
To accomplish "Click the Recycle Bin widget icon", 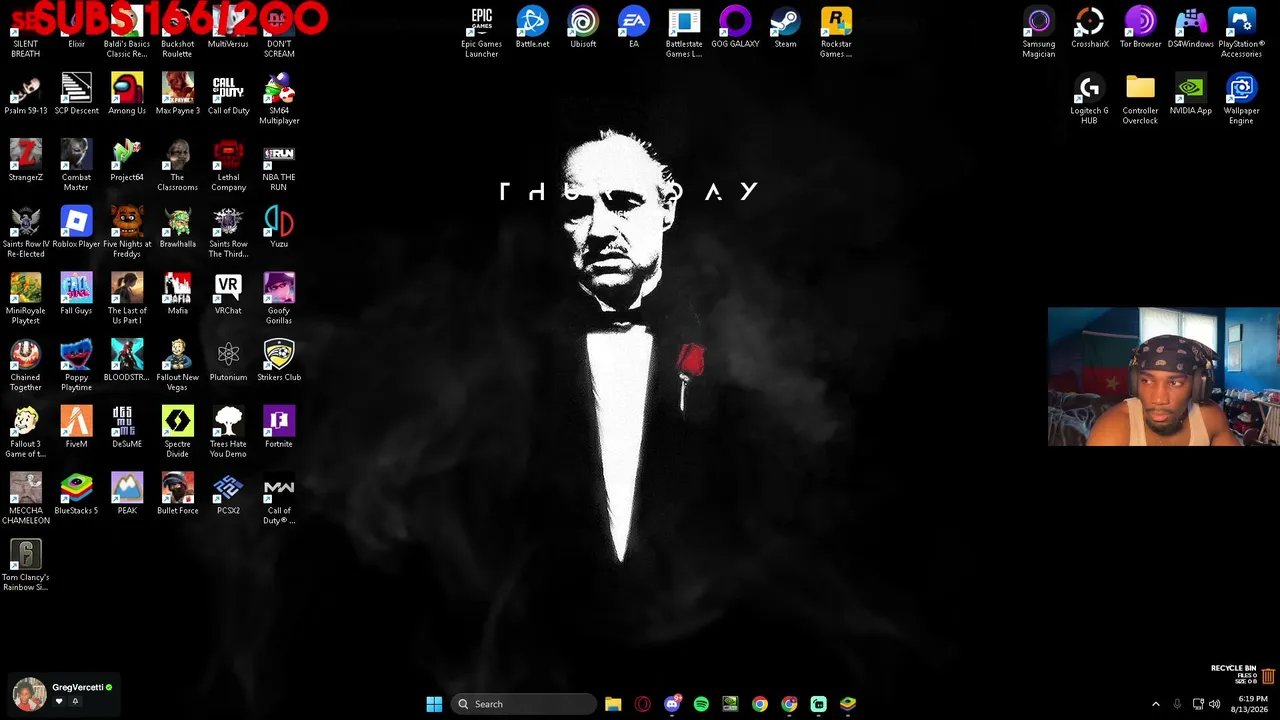I will 1268,677.
